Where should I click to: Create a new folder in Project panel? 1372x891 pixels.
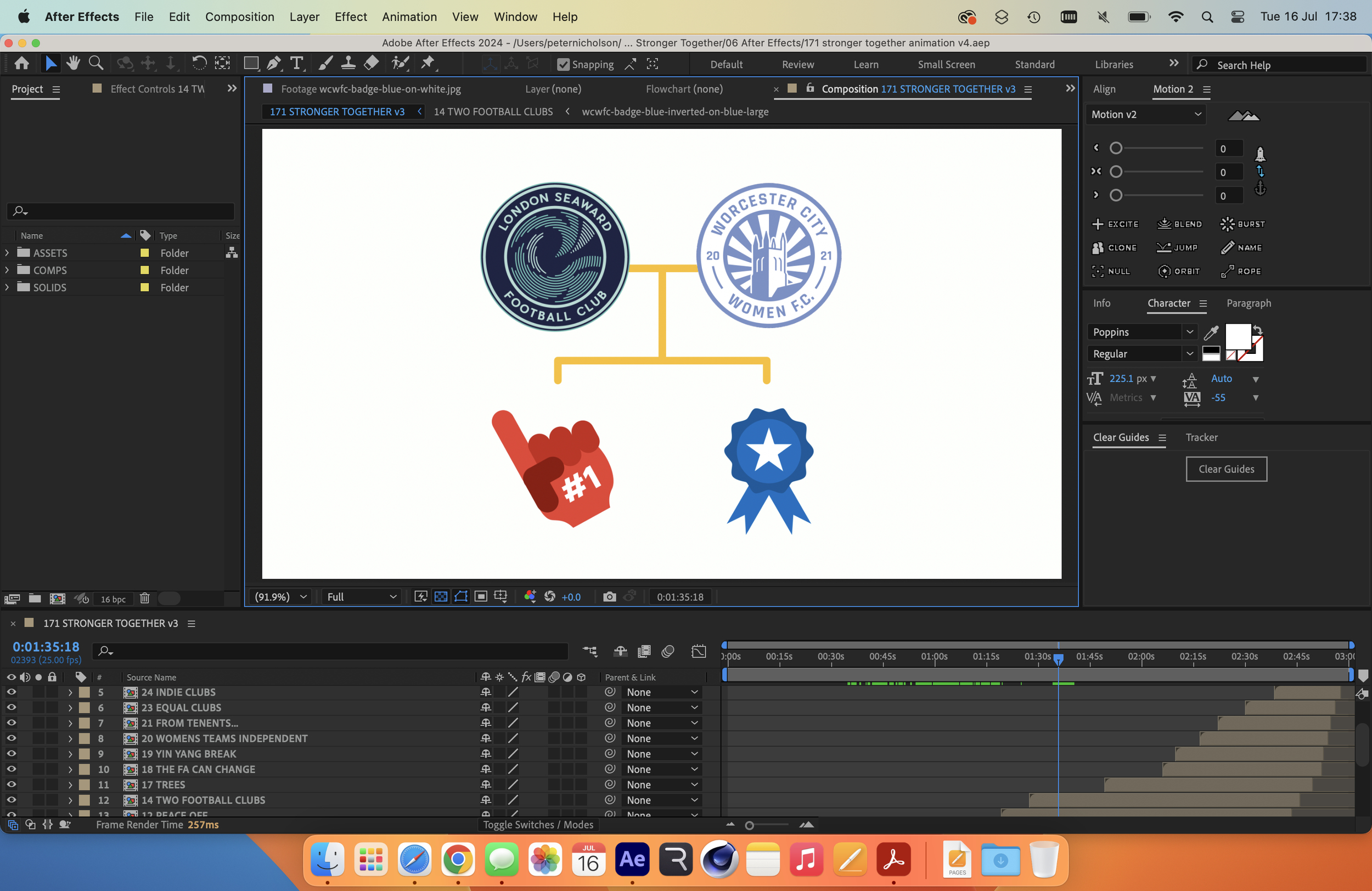tap(35, 599)
